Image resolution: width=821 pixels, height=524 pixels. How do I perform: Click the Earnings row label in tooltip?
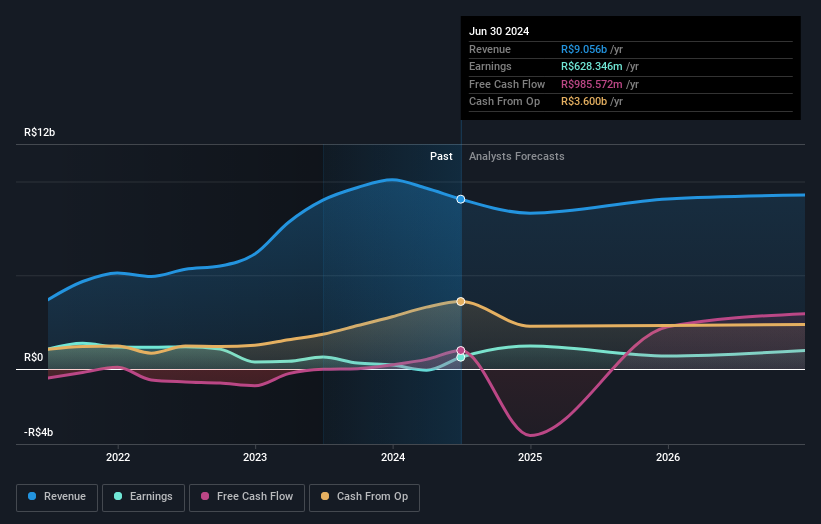[x=490, y=66]
